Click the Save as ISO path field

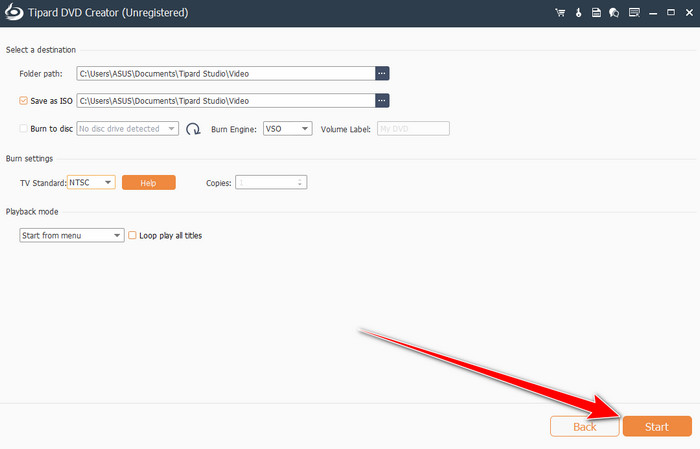tap(226, 100)
